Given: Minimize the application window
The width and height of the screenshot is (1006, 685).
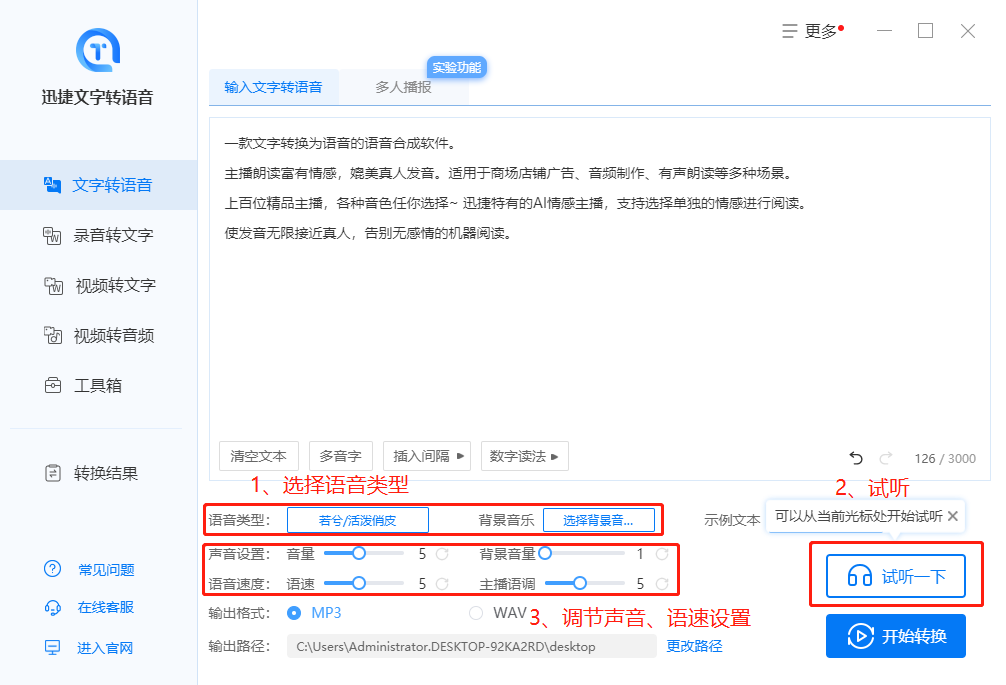Looking at the screenshot, I should 885,31.
